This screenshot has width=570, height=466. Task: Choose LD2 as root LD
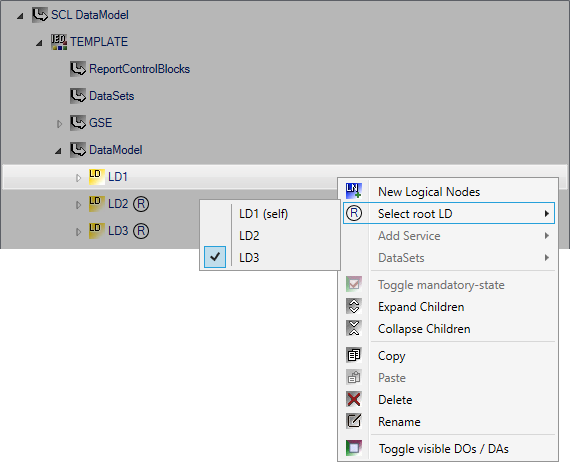pyautogui.click(x=270, y=236)
